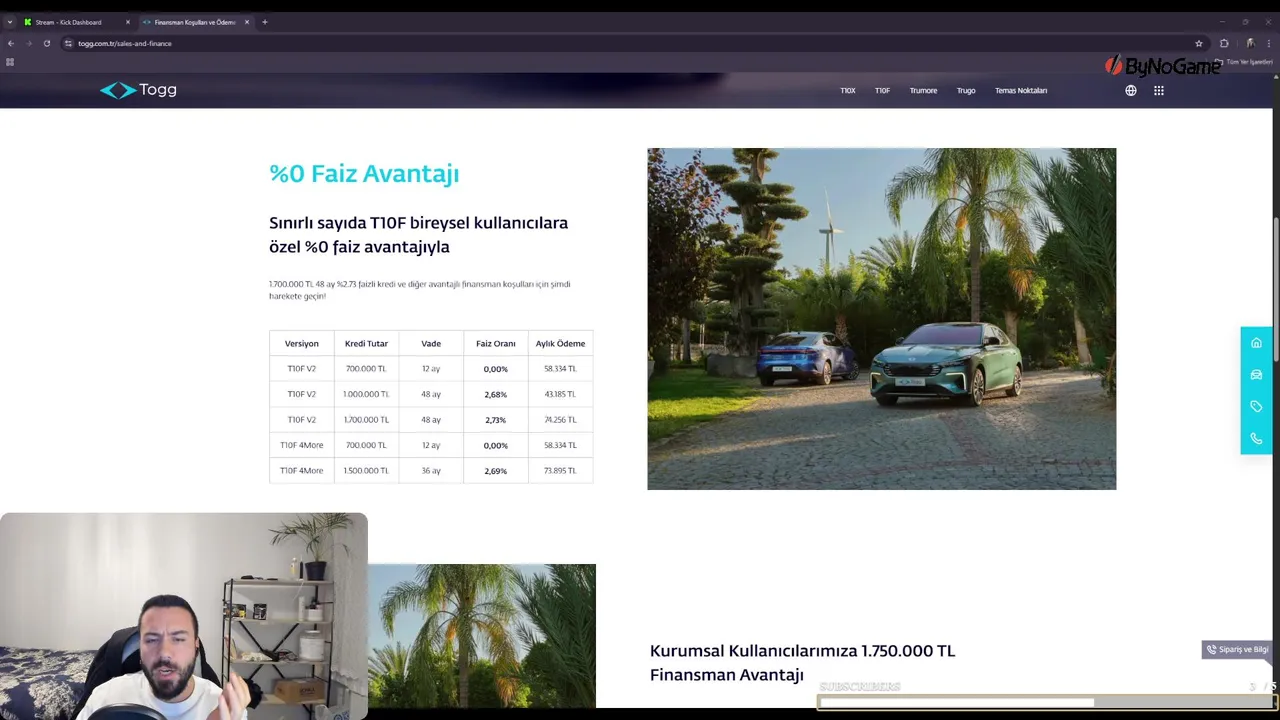Click the 1.700.000 TL credit cell
1280x720 pixels.
[x=366, y=420]
